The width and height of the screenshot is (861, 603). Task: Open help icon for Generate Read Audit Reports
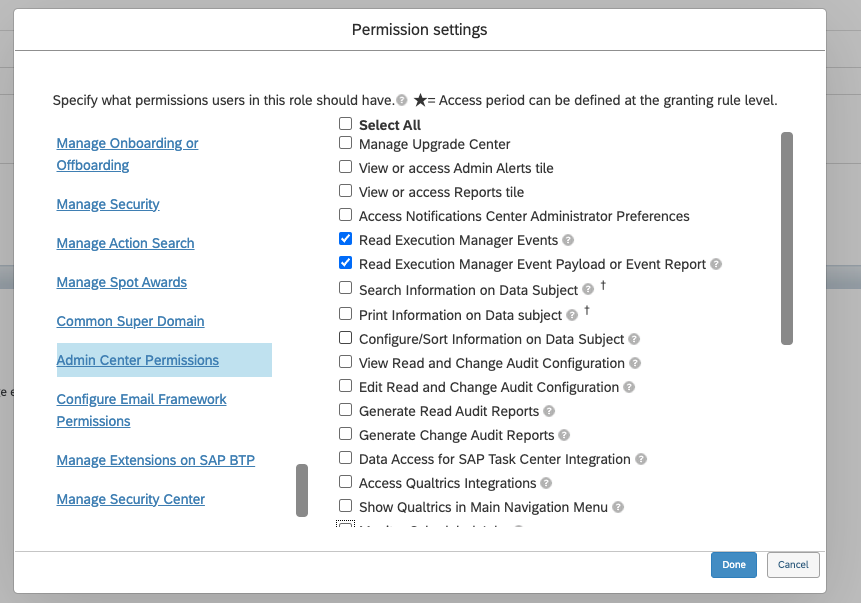(x=549, y=412)
